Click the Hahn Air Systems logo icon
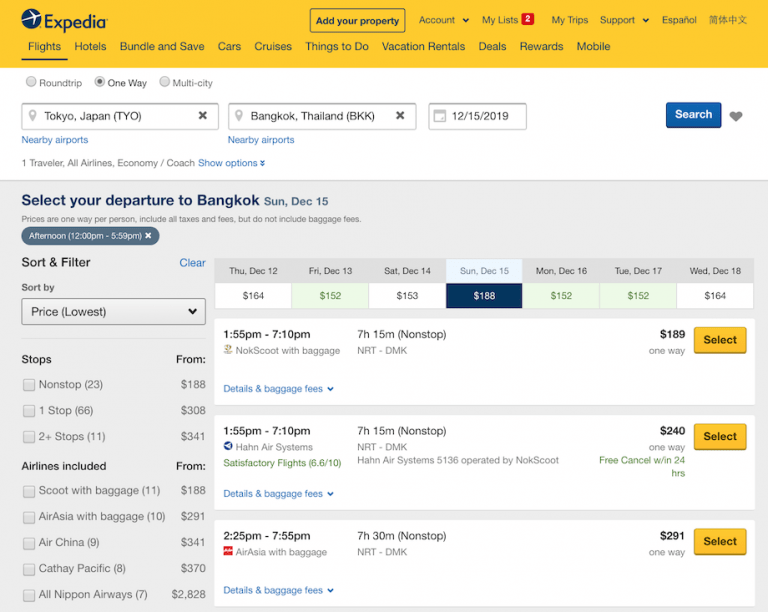This screenshot has height=612, width=768. (228, 446)
